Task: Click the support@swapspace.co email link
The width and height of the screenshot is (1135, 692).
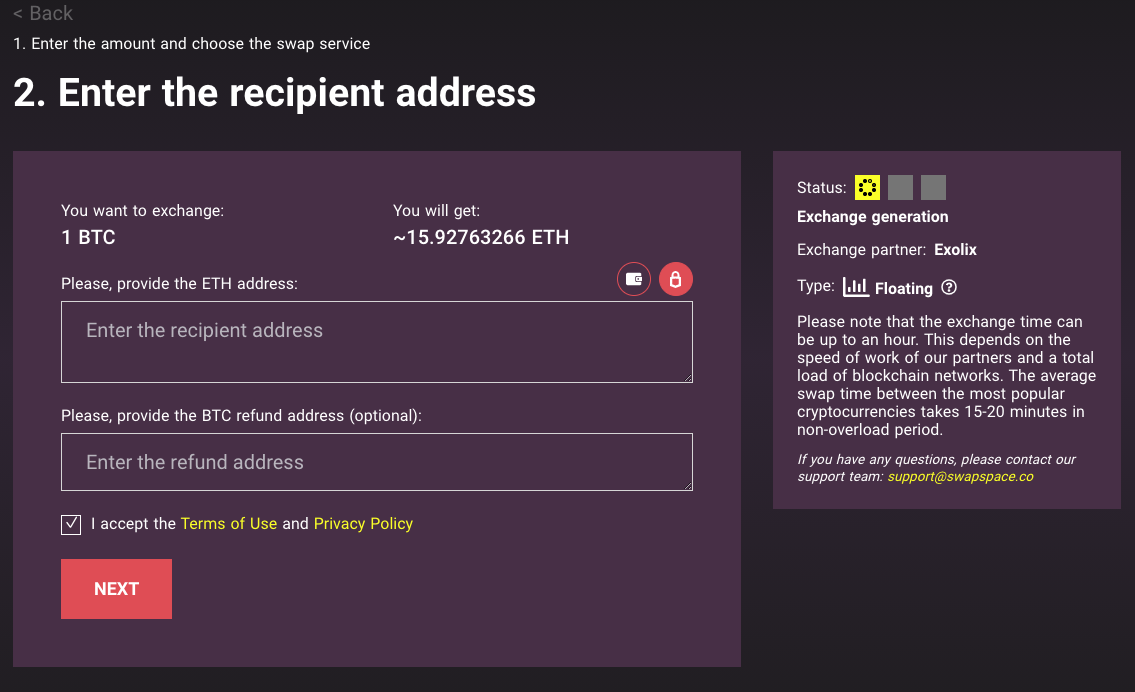Action: (x=961, y=476)
